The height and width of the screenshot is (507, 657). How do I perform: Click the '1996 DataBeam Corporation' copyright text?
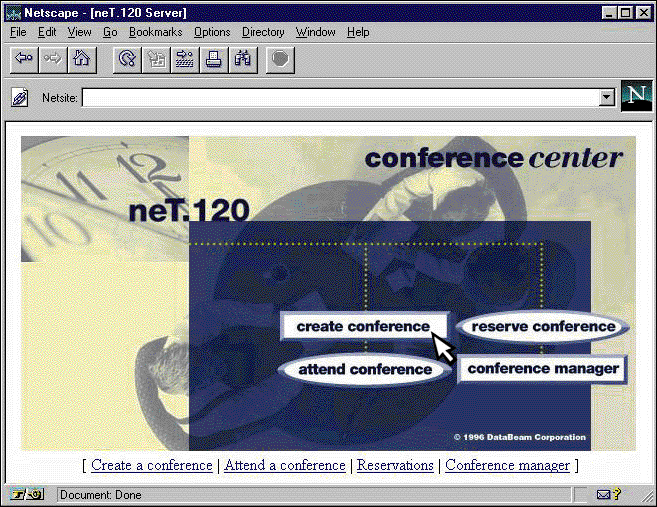pyautogui.click(x=520, y=437)
